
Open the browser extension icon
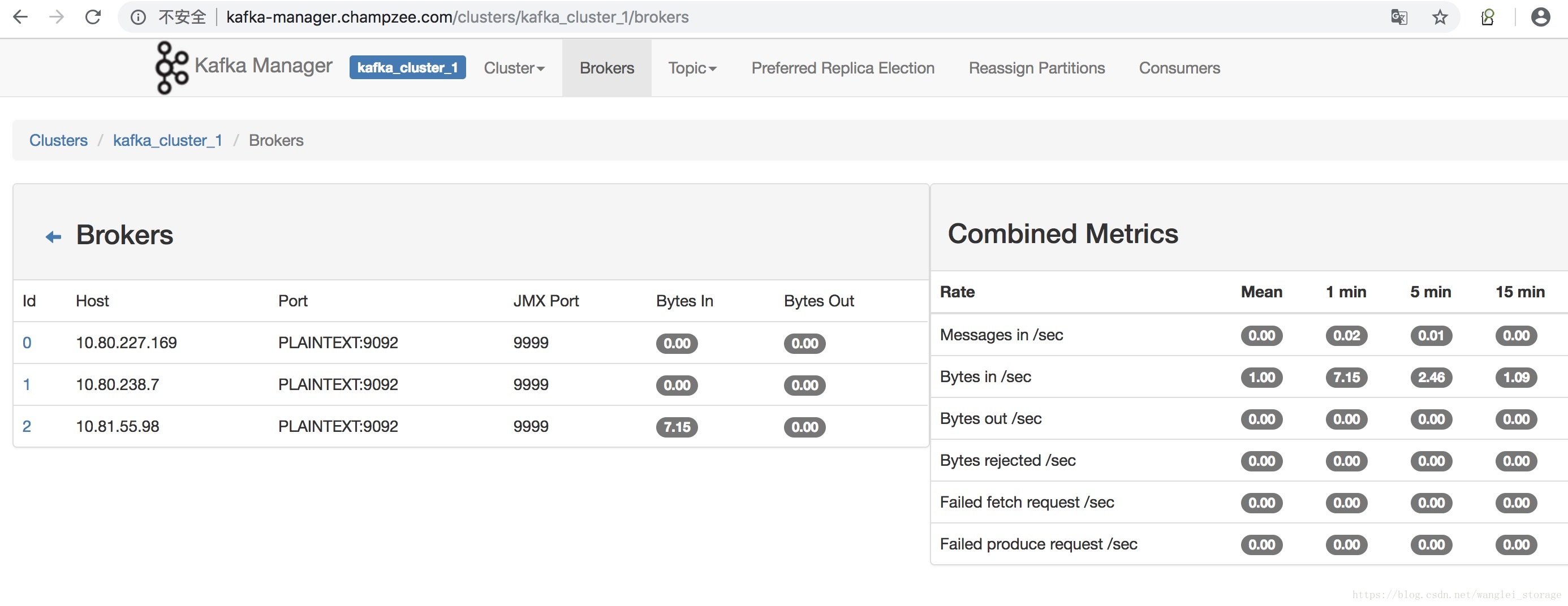[x=1488, y=17]
